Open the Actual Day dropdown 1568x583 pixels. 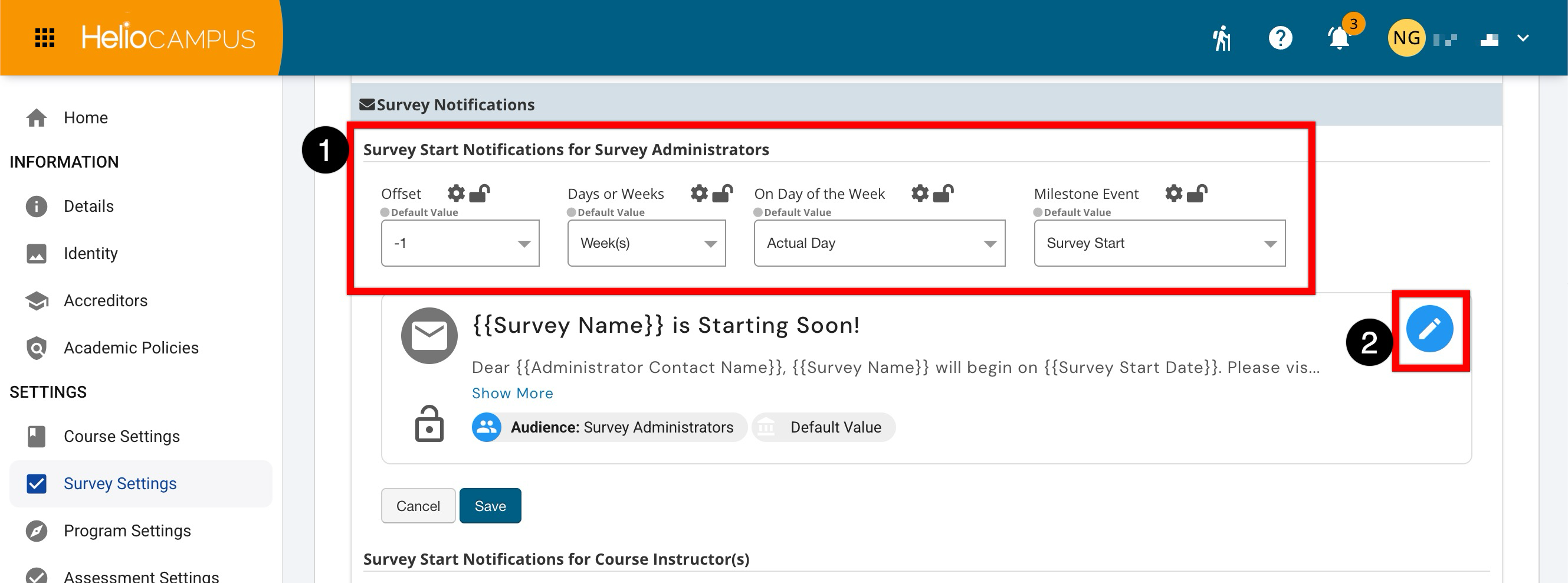(880, 243)
